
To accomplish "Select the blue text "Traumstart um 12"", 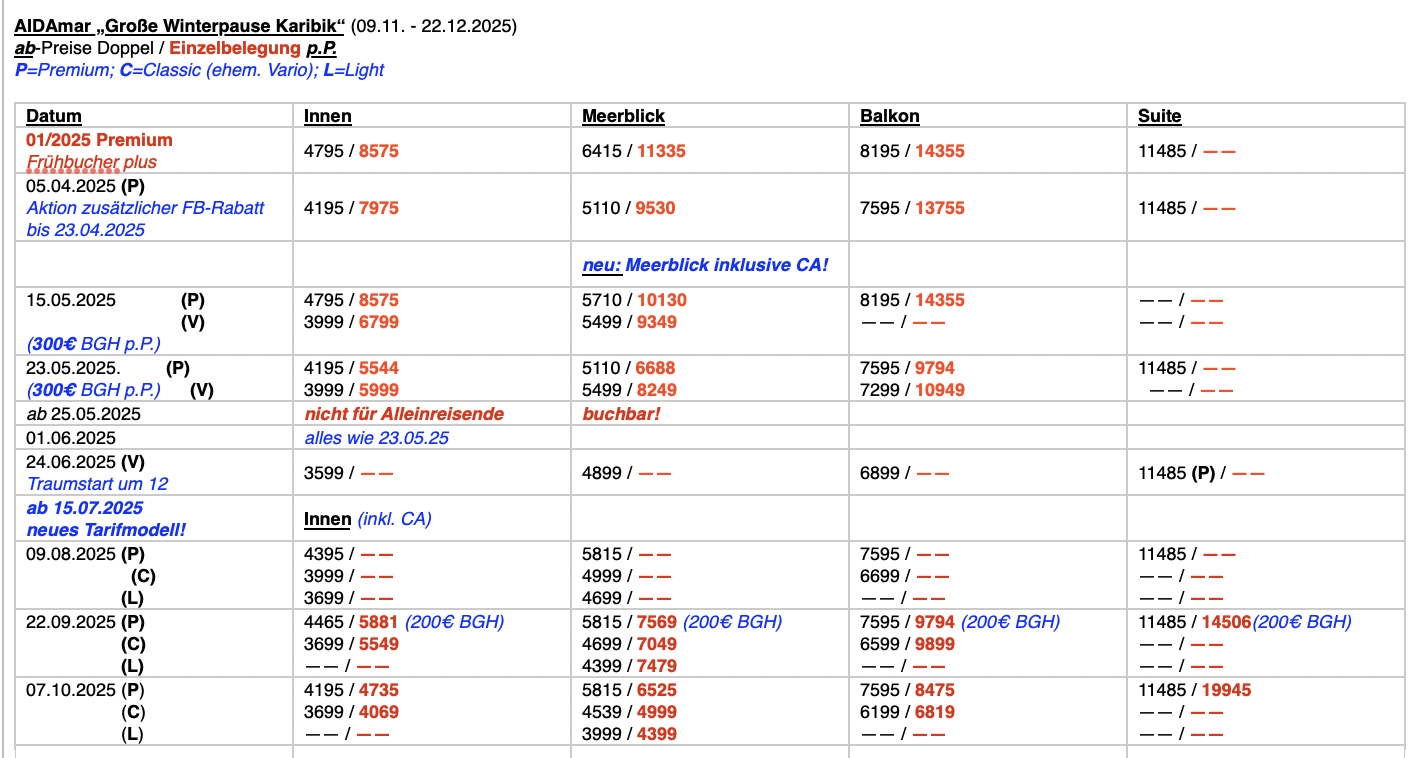I will (x=97, y=484).
